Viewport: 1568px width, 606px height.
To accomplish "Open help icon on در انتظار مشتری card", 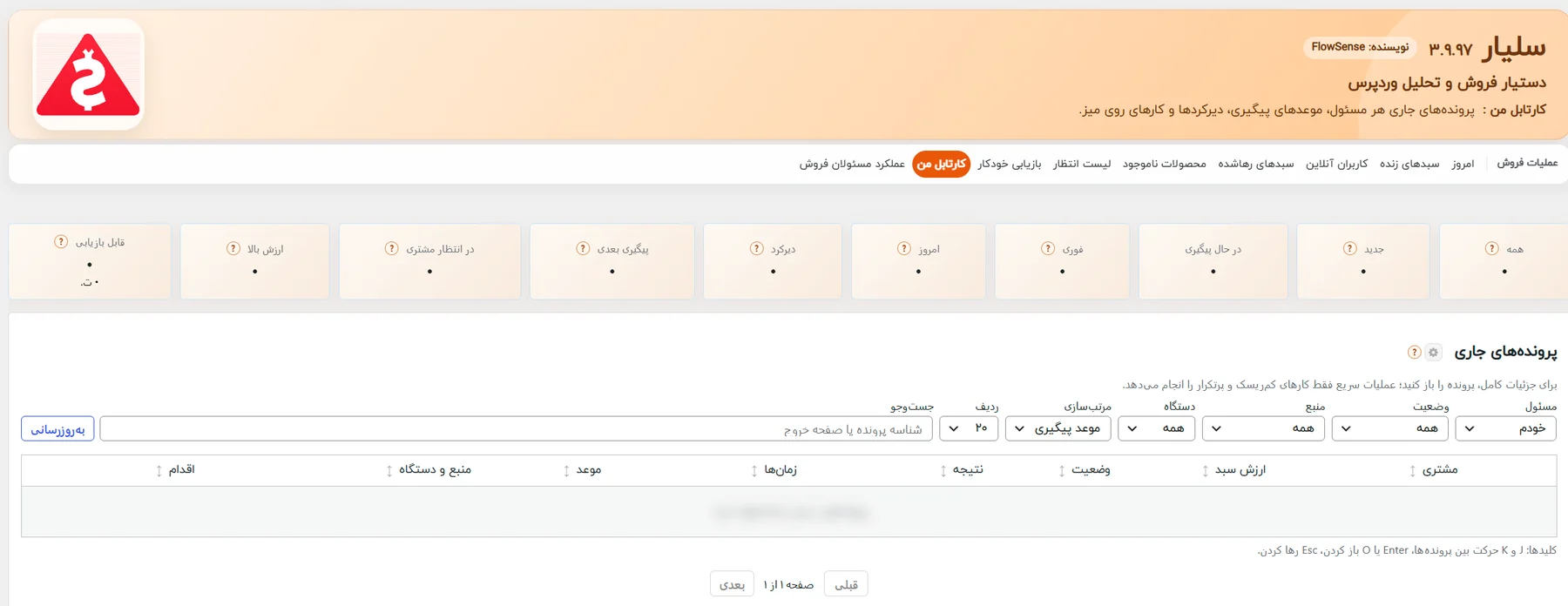I will 392,248.
